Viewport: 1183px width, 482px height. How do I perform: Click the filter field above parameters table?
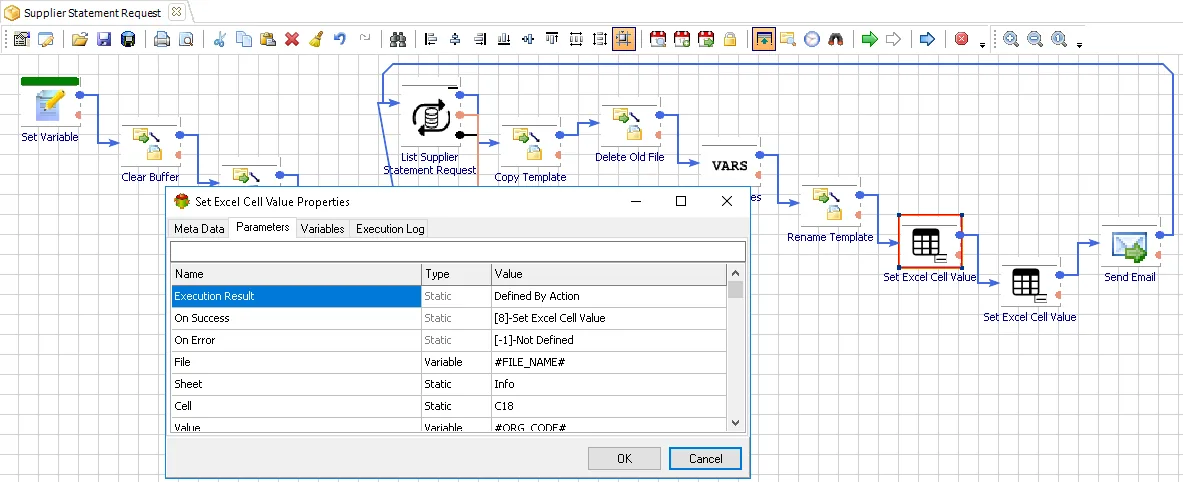[458, 251]
